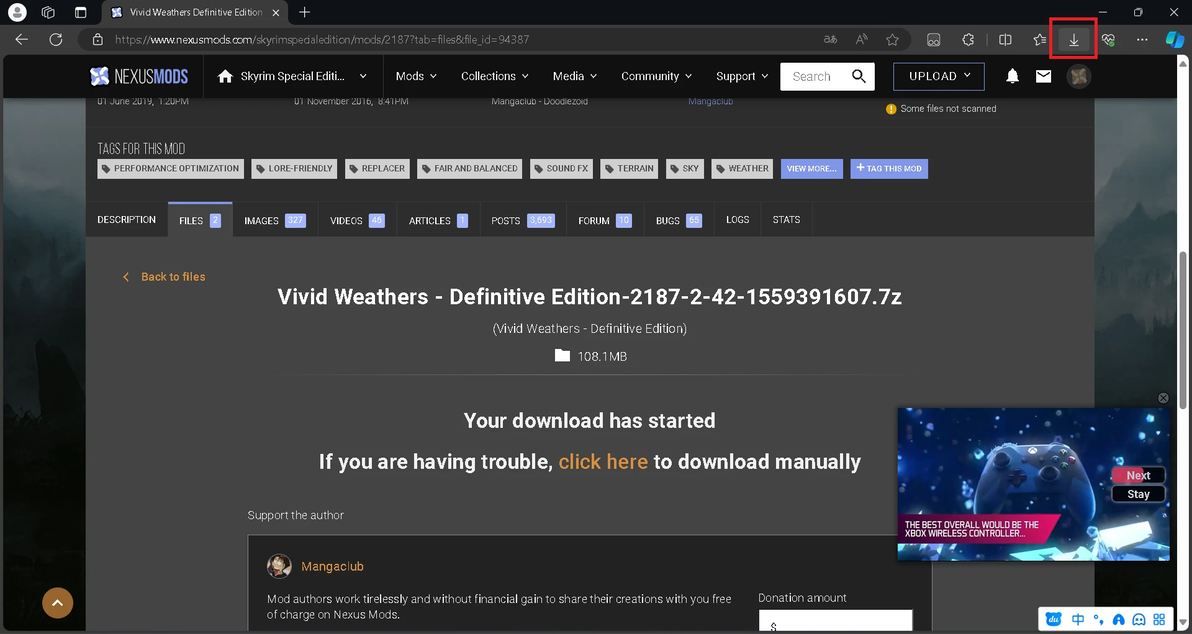Open the read aloud icon
This screenshot has width=1192, height=634.
[x=861, y=40]
